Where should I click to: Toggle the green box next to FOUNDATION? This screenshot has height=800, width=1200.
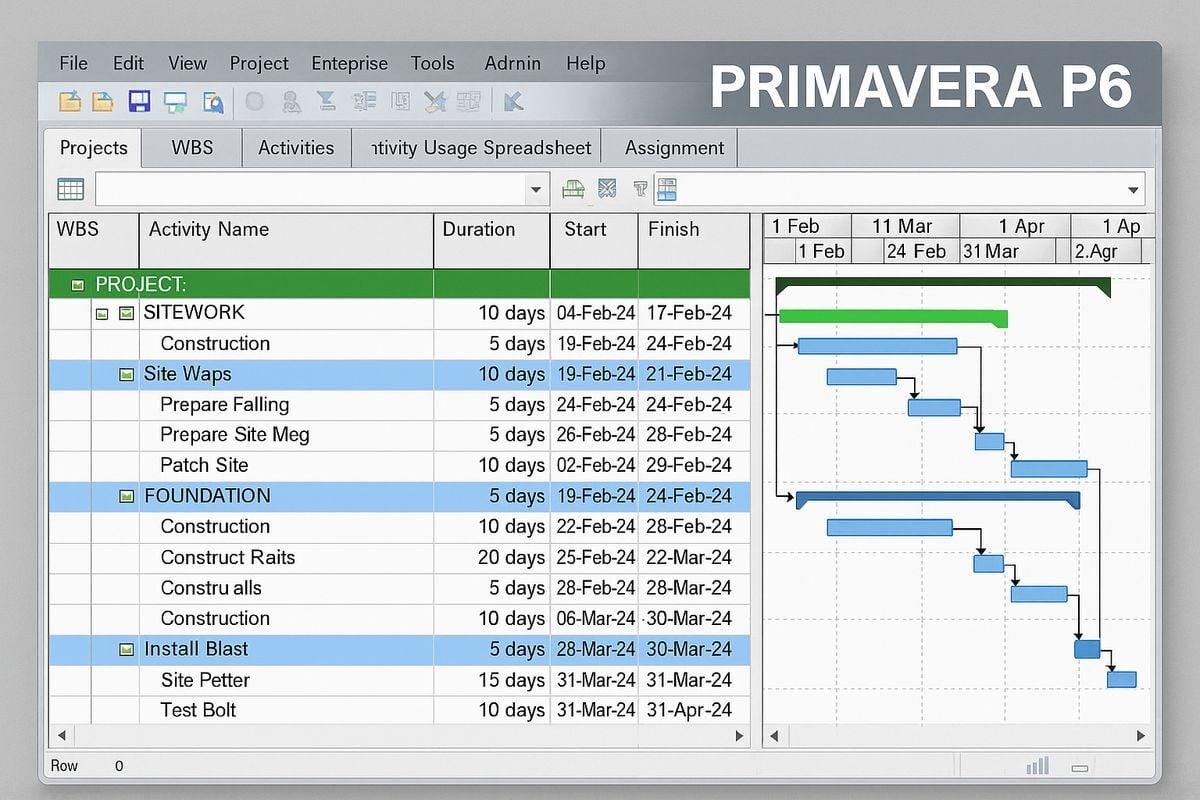pos(126,496)
